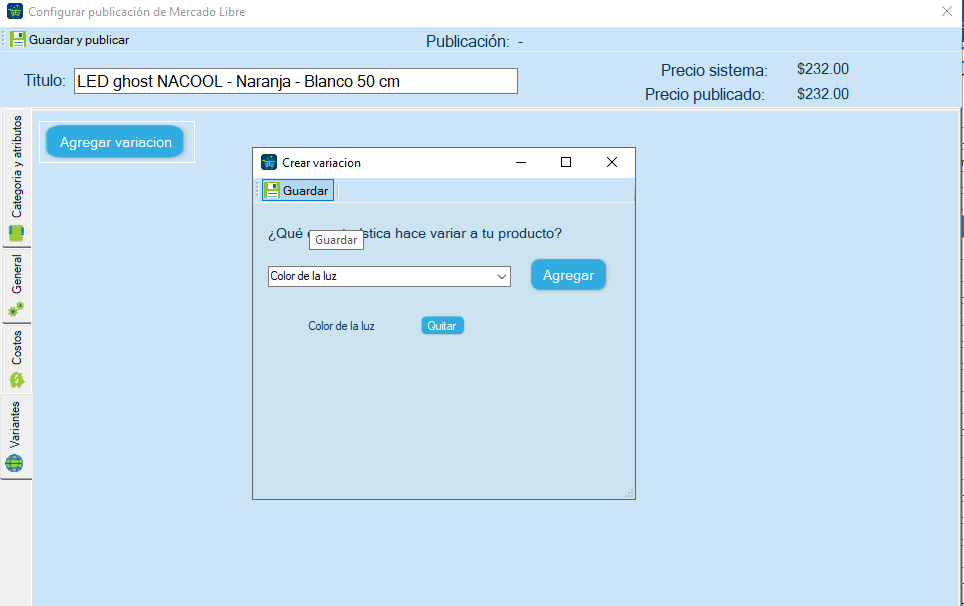Open the Costos tab
Image resolution: width=964 pixels, height=606 pixels.
coord(17,359)
